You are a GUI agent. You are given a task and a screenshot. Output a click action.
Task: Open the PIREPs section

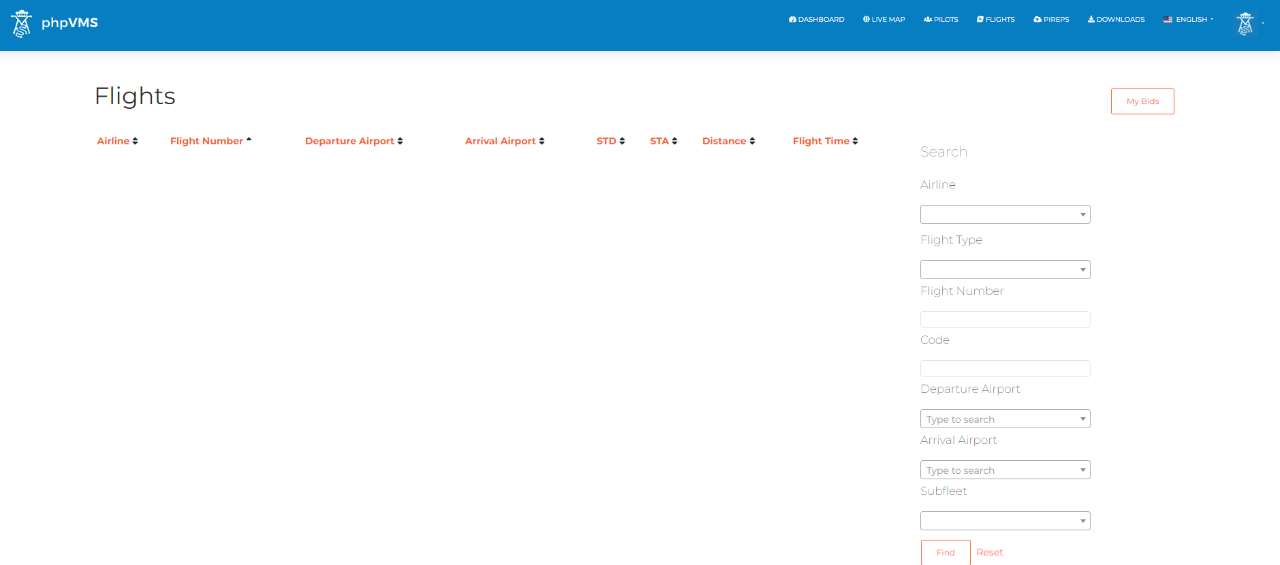click(1051, 19)
